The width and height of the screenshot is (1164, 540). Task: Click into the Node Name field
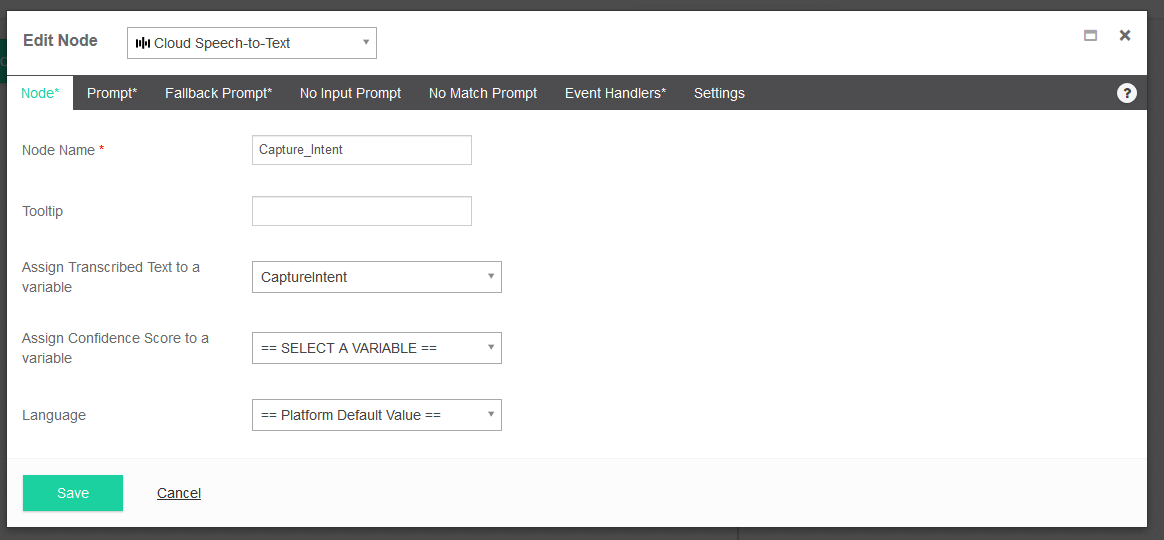[362, 150]
